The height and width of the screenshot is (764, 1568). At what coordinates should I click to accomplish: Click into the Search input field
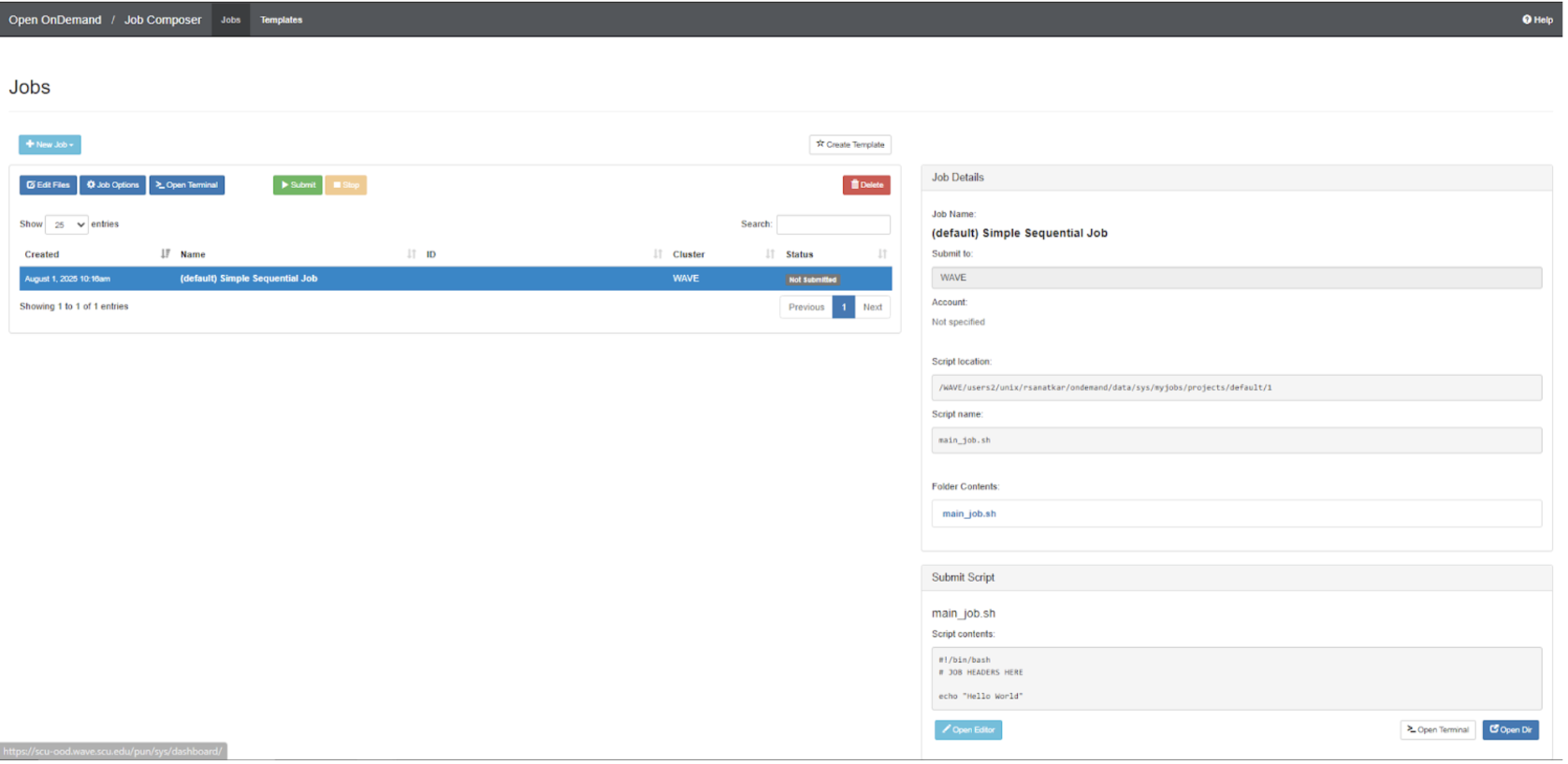point(833,225)
